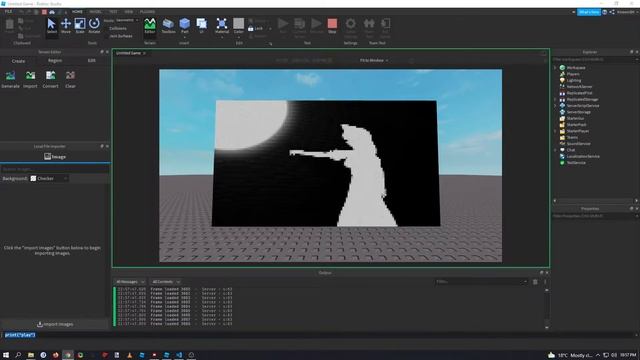Open the FILE menu
Screen dimensions: 640x360
(x=8, y=12)
